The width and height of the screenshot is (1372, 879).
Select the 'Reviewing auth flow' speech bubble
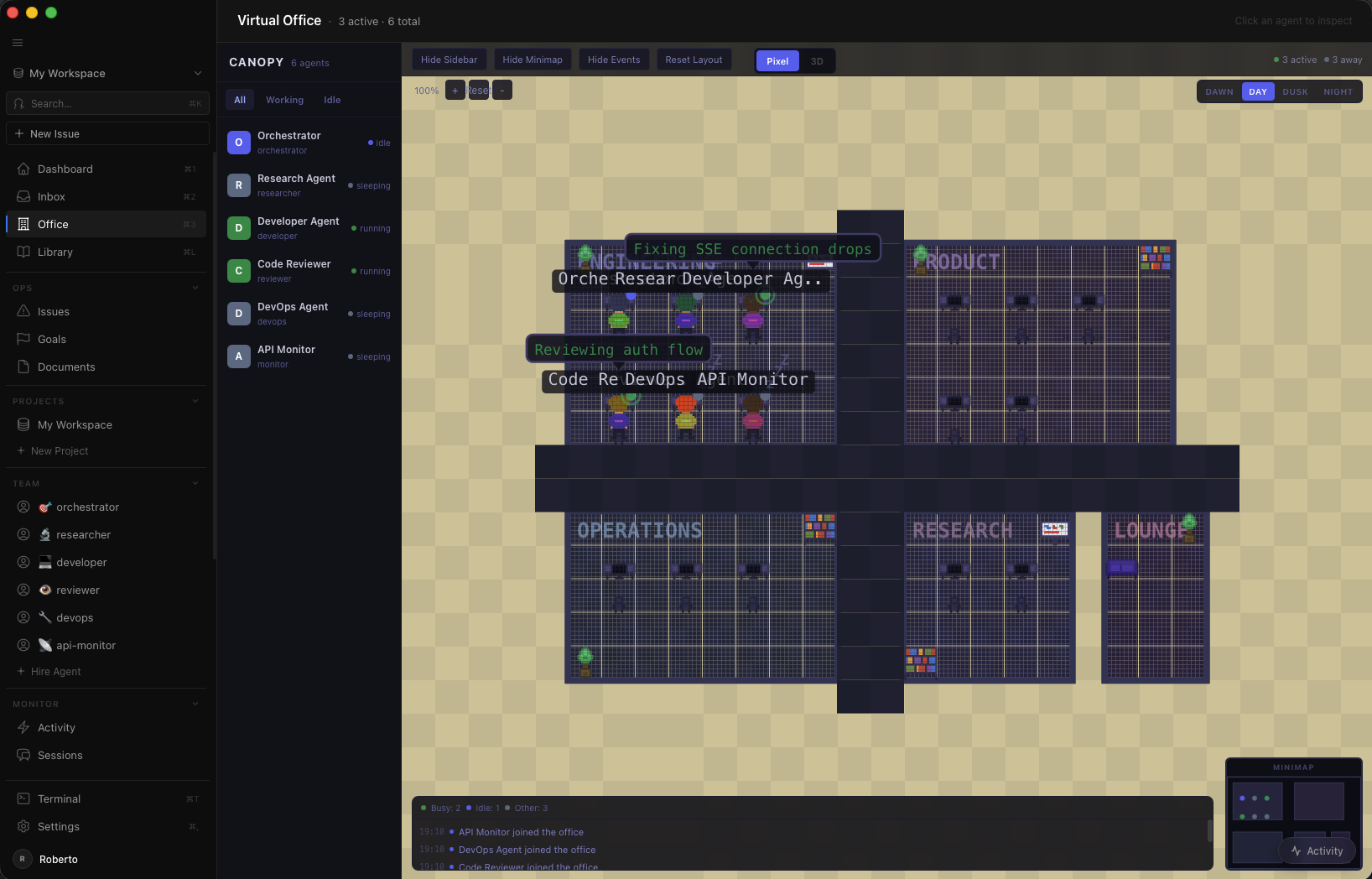618,349
